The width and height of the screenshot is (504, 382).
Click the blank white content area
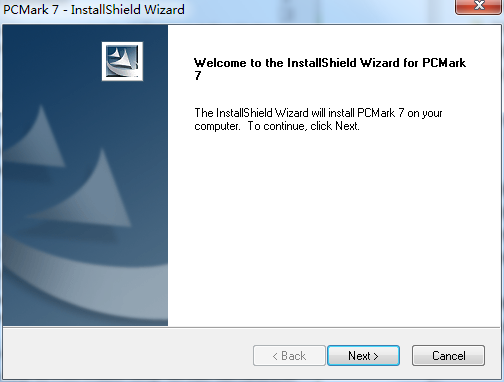pyautogui.click(x=333, y=227)
